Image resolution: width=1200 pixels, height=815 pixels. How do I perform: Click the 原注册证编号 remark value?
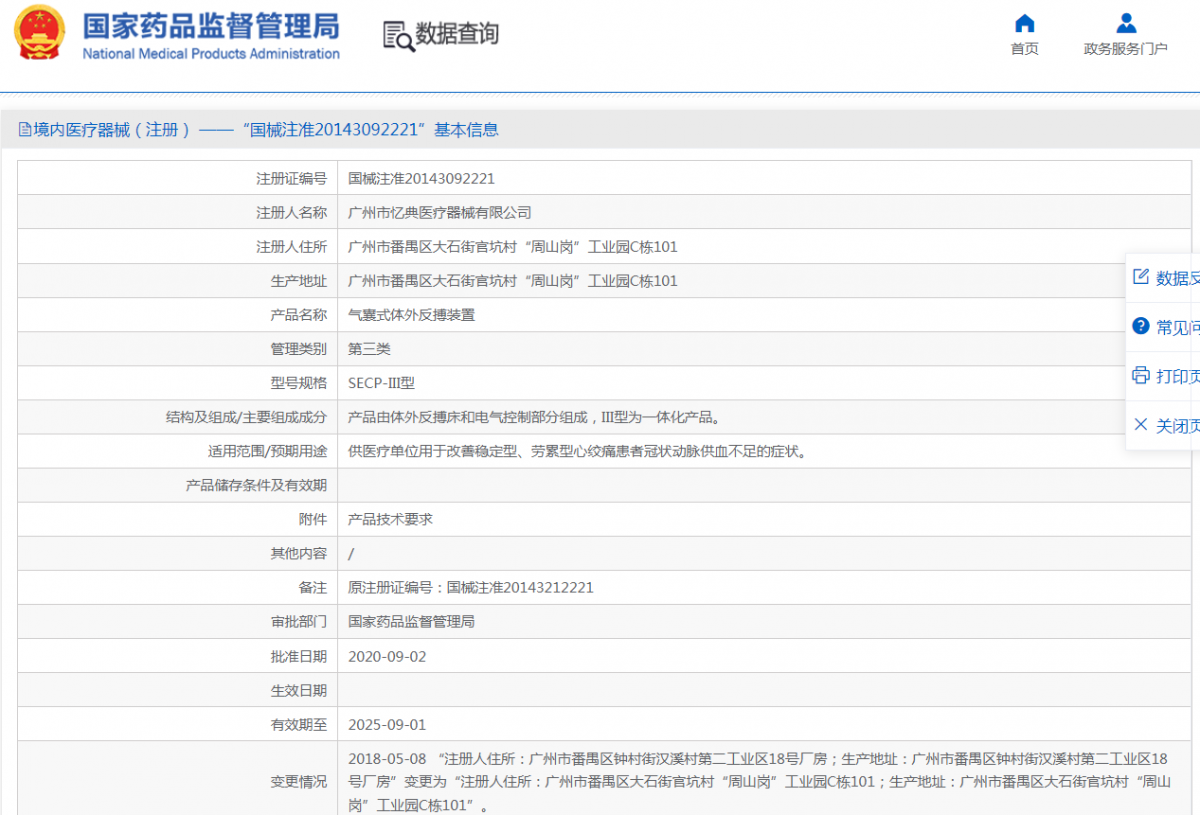pyautogui.click(x=471, y=587)
